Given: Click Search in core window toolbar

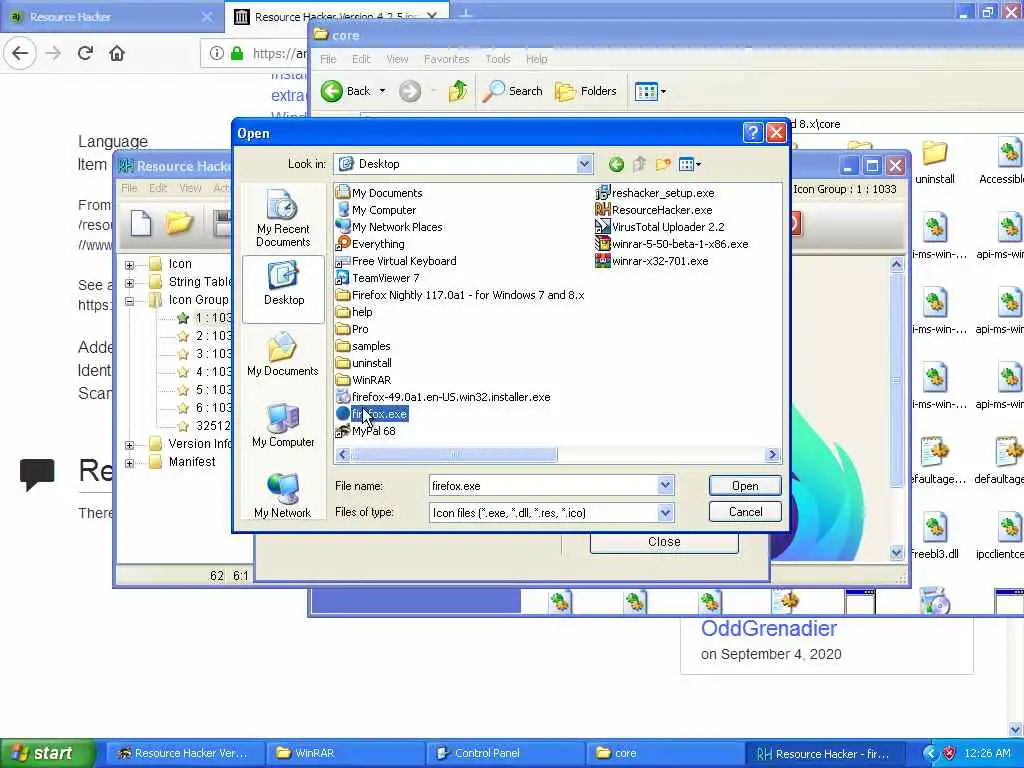Looking at the screenshot, I should (x=512, y=91).
